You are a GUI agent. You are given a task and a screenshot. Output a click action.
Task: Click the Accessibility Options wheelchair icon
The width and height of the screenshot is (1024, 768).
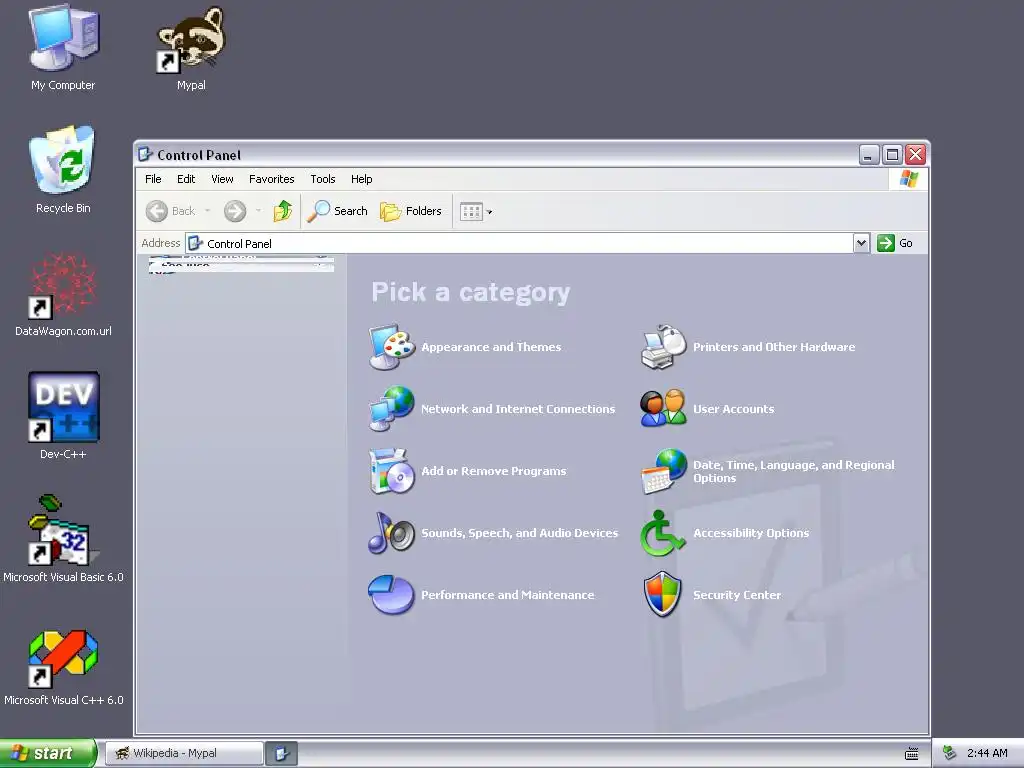pos(663,533)
